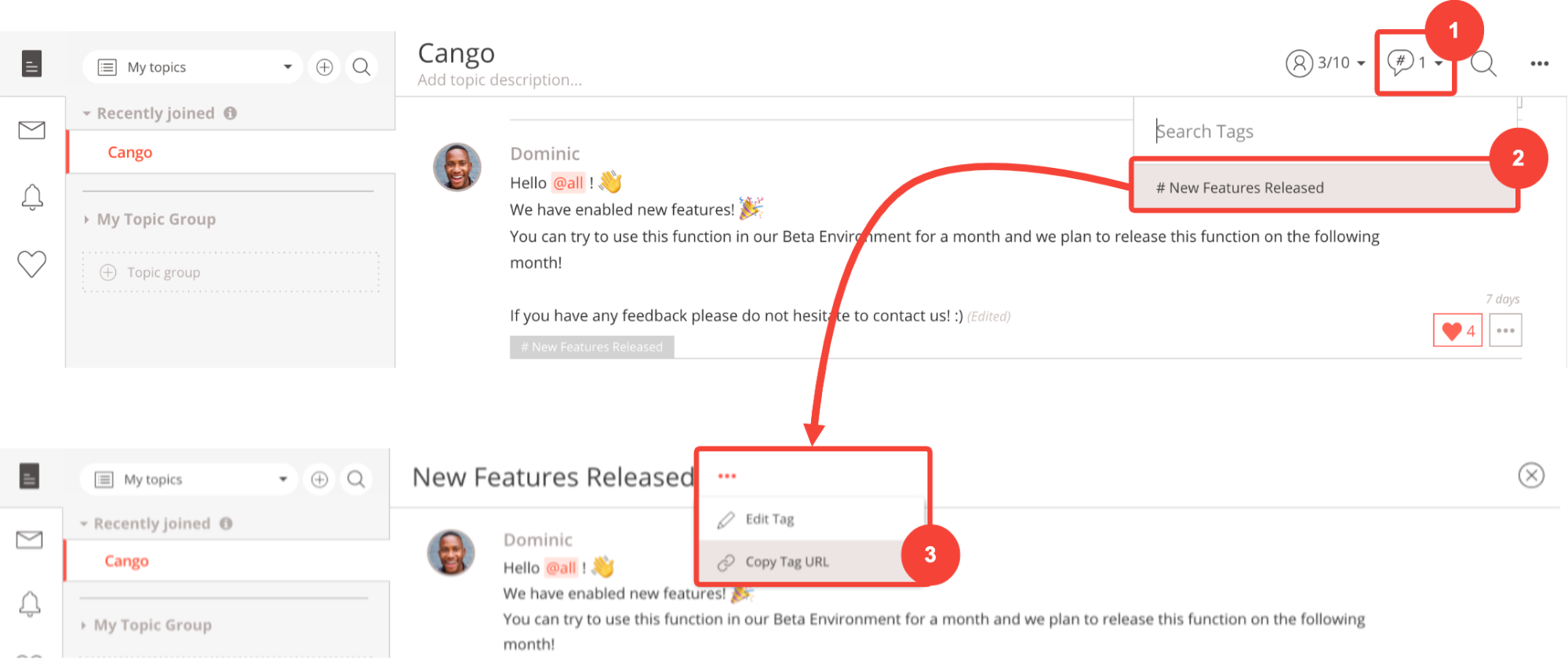This screenshot has height=659, width=1568.
Task: Click the search magnifier in Cango header
Action: (1483, 64)
